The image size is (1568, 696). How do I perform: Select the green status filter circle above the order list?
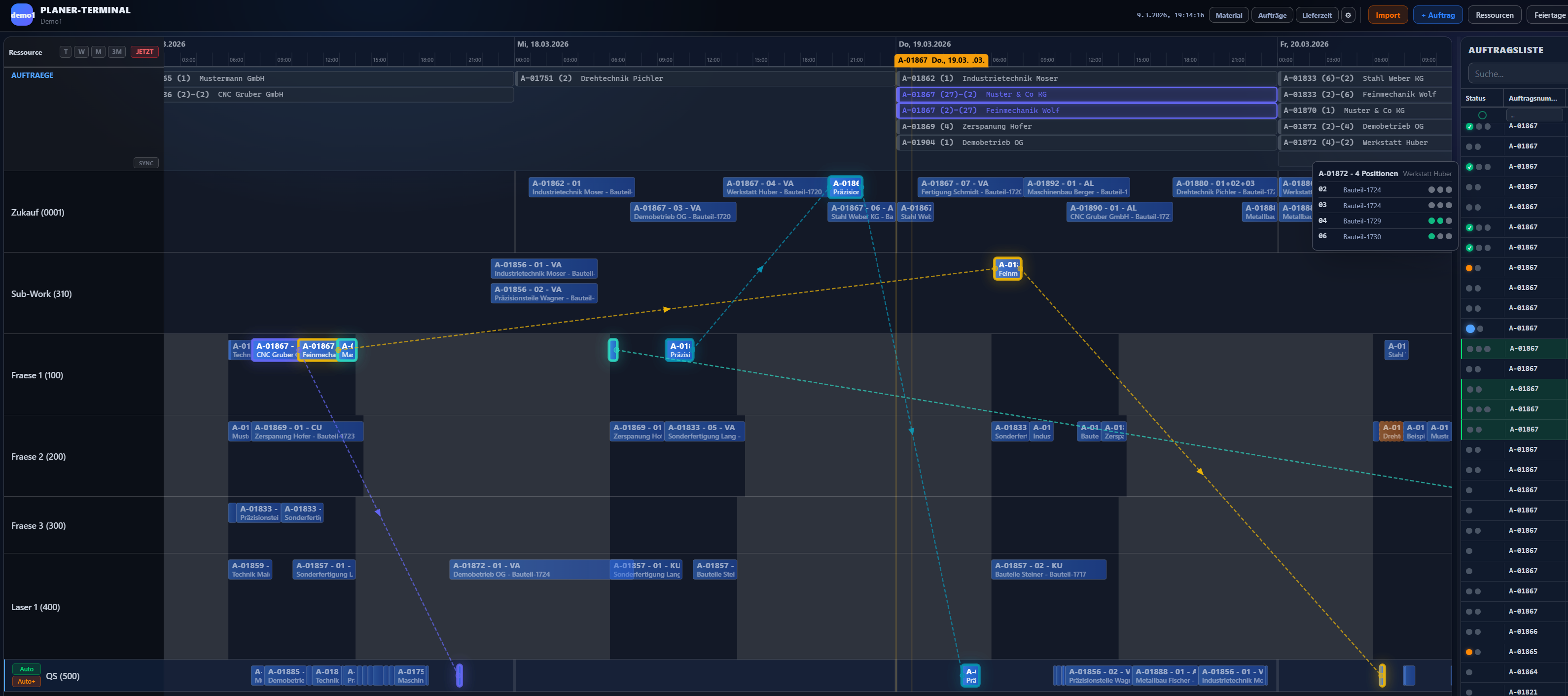[x=1482, y=114]
